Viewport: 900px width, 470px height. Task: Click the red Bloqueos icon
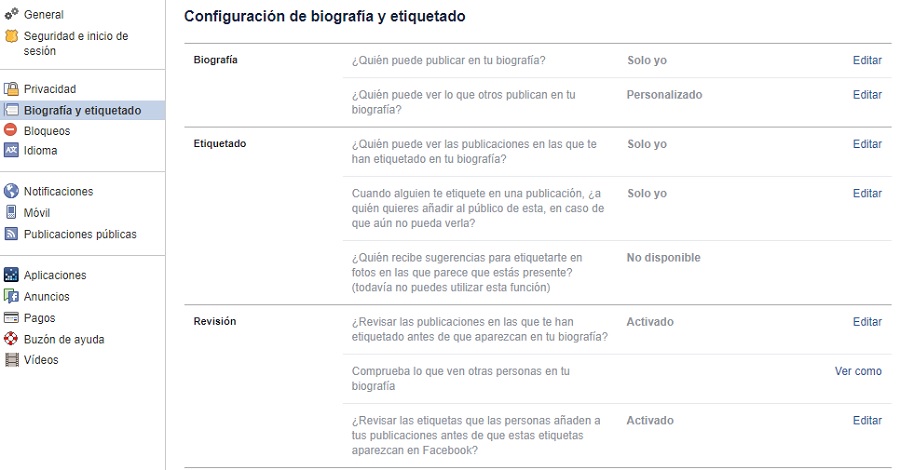pyautogui.click(x=11, y=130)
